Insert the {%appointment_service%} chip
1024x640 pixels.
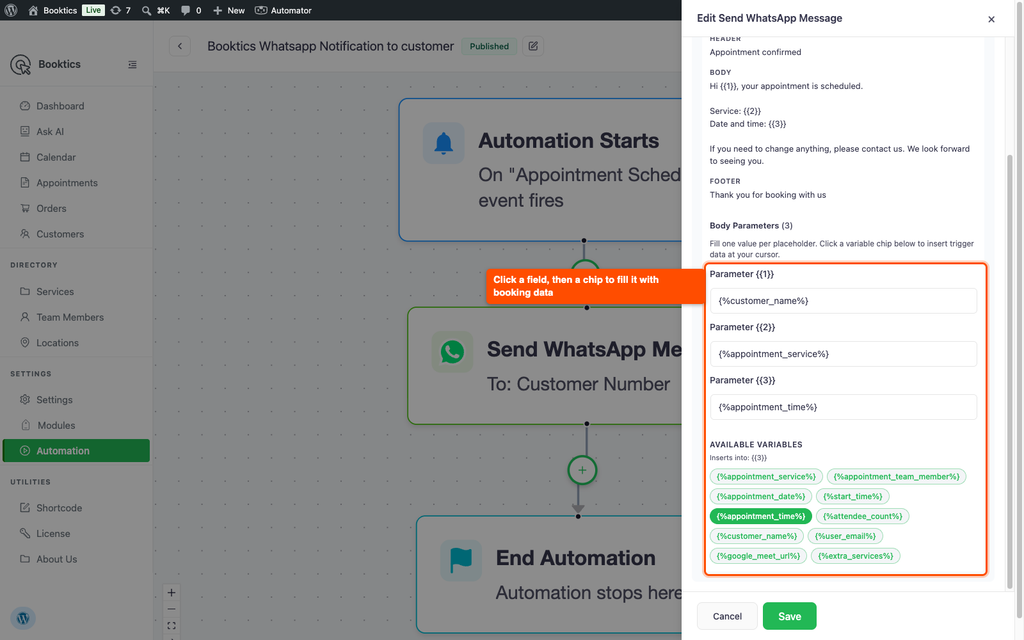pyautogui.click(x=766, y=477)
